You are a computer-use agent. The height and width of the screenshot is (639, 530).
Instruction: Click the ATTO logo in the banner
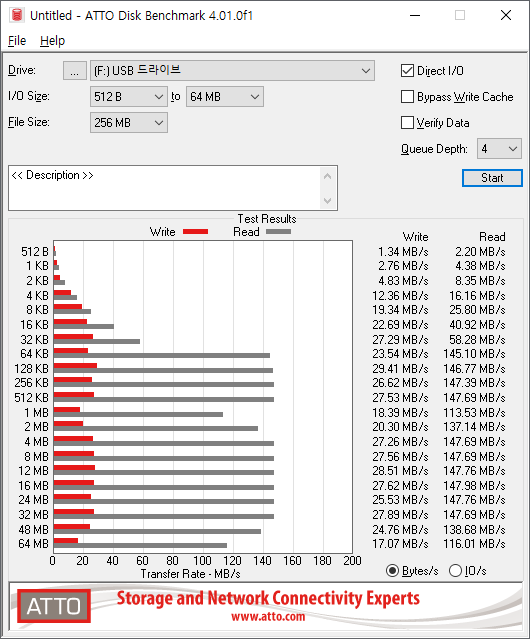(54, 606)
